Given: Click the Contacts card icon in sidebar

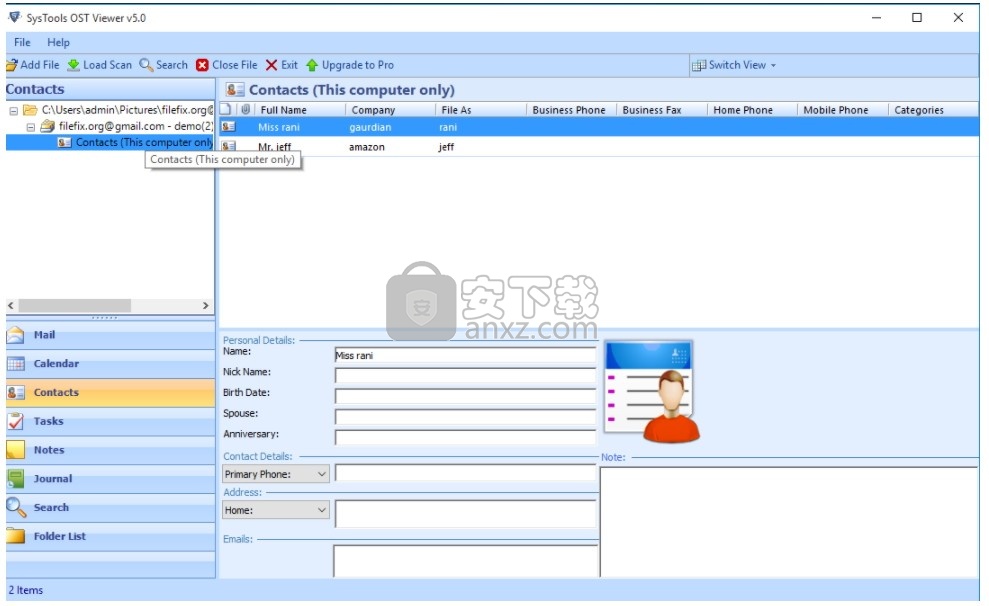Looking at the screenshot, I should pos(16,392).
